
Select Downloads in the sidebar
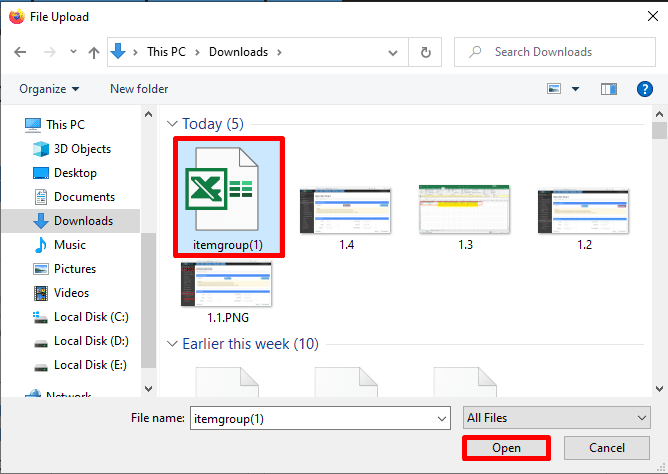(x=83, y=221)
